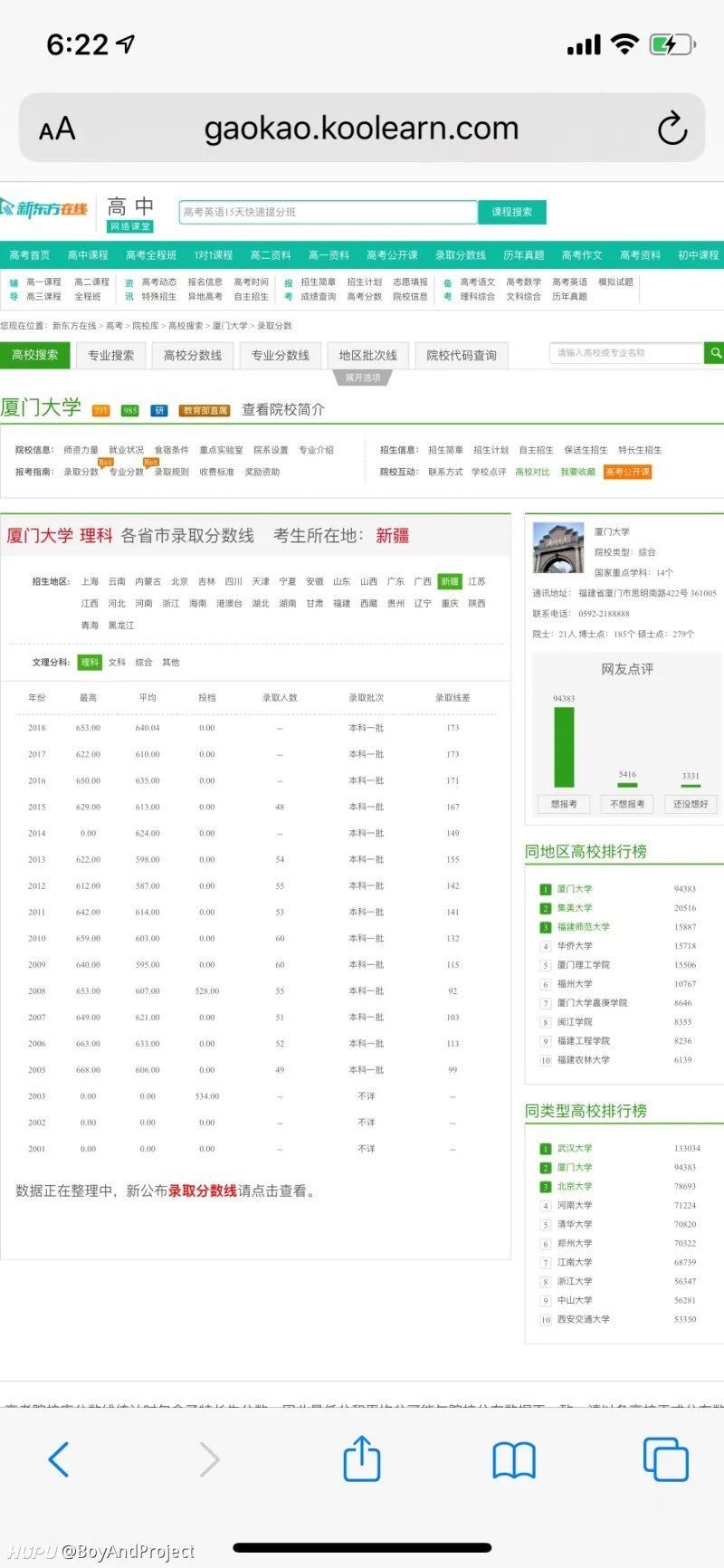Click the 我要收藏 link
Viewport: 724px width, 1568px height.
577,472
